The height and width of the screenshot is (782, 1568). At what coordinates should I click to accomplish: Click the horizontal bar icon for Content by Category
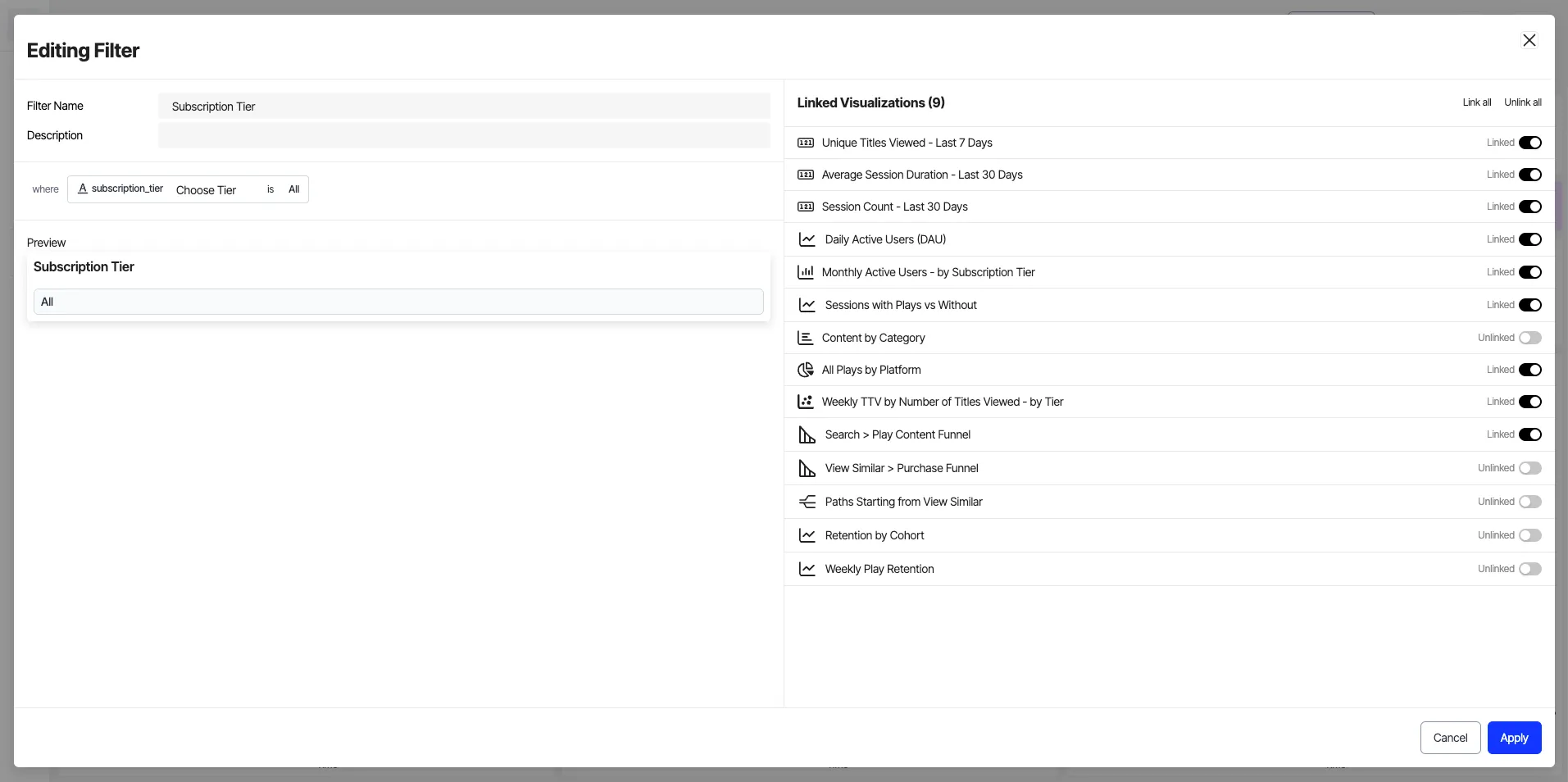(x=806, y=338)
